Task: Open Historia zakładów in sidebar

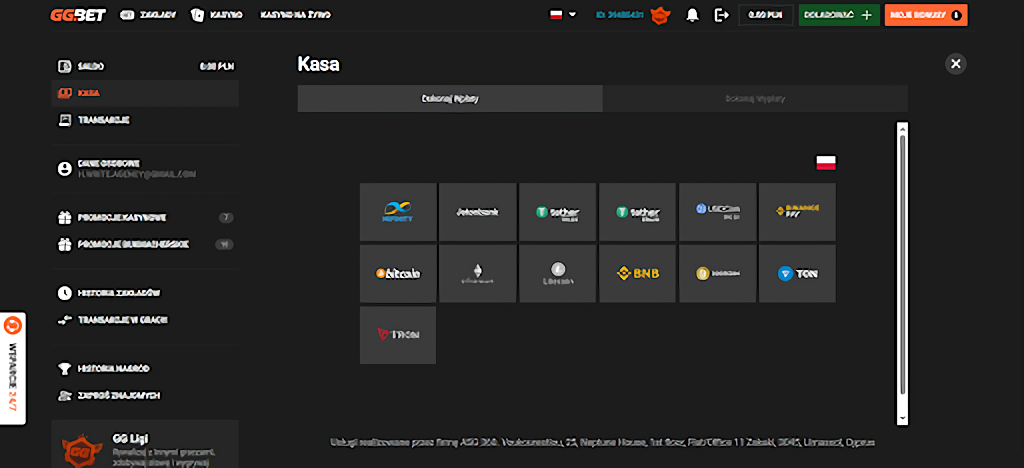Action: 118,293
